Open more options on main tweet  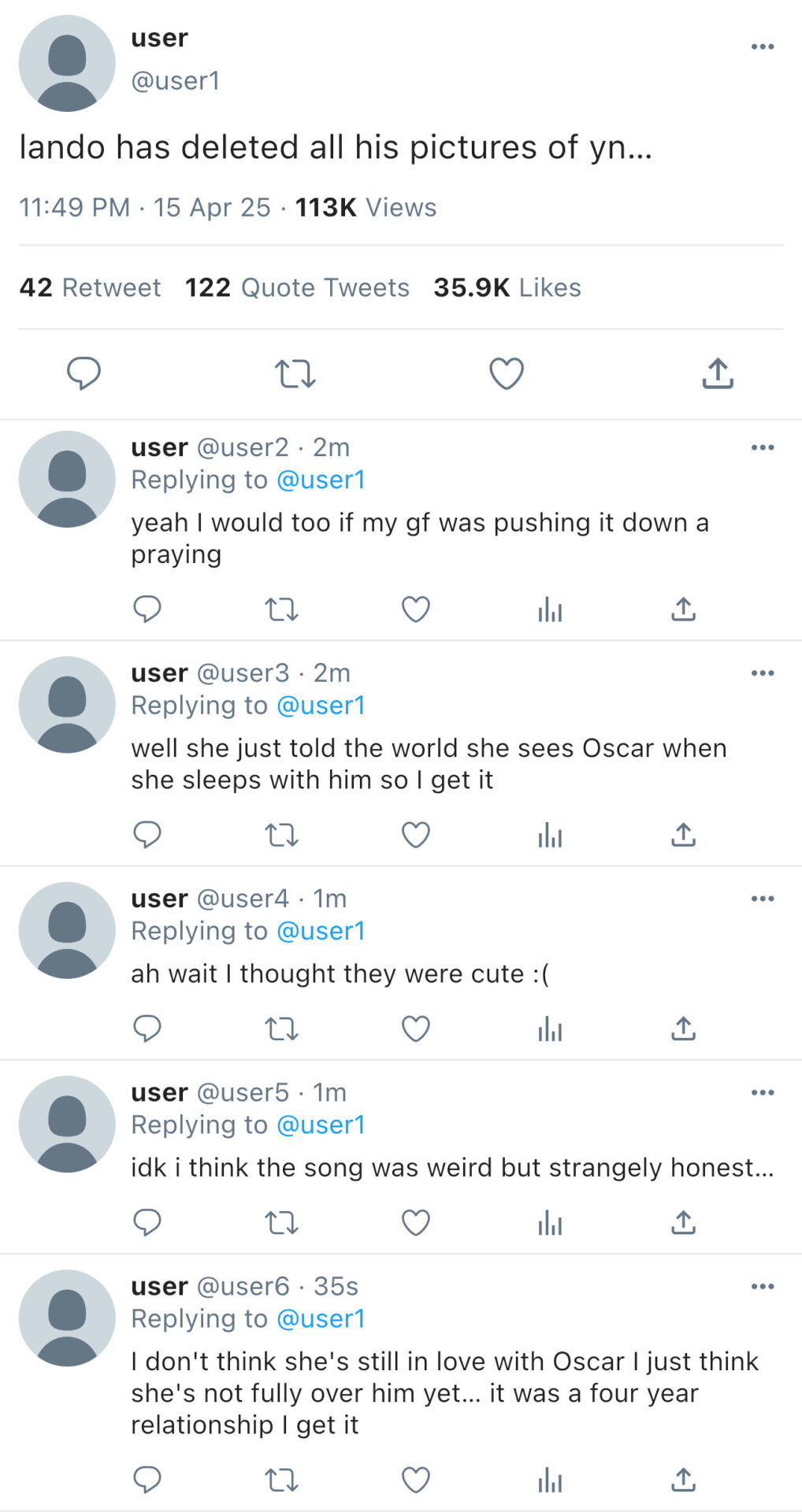click(x=762, y=47)
